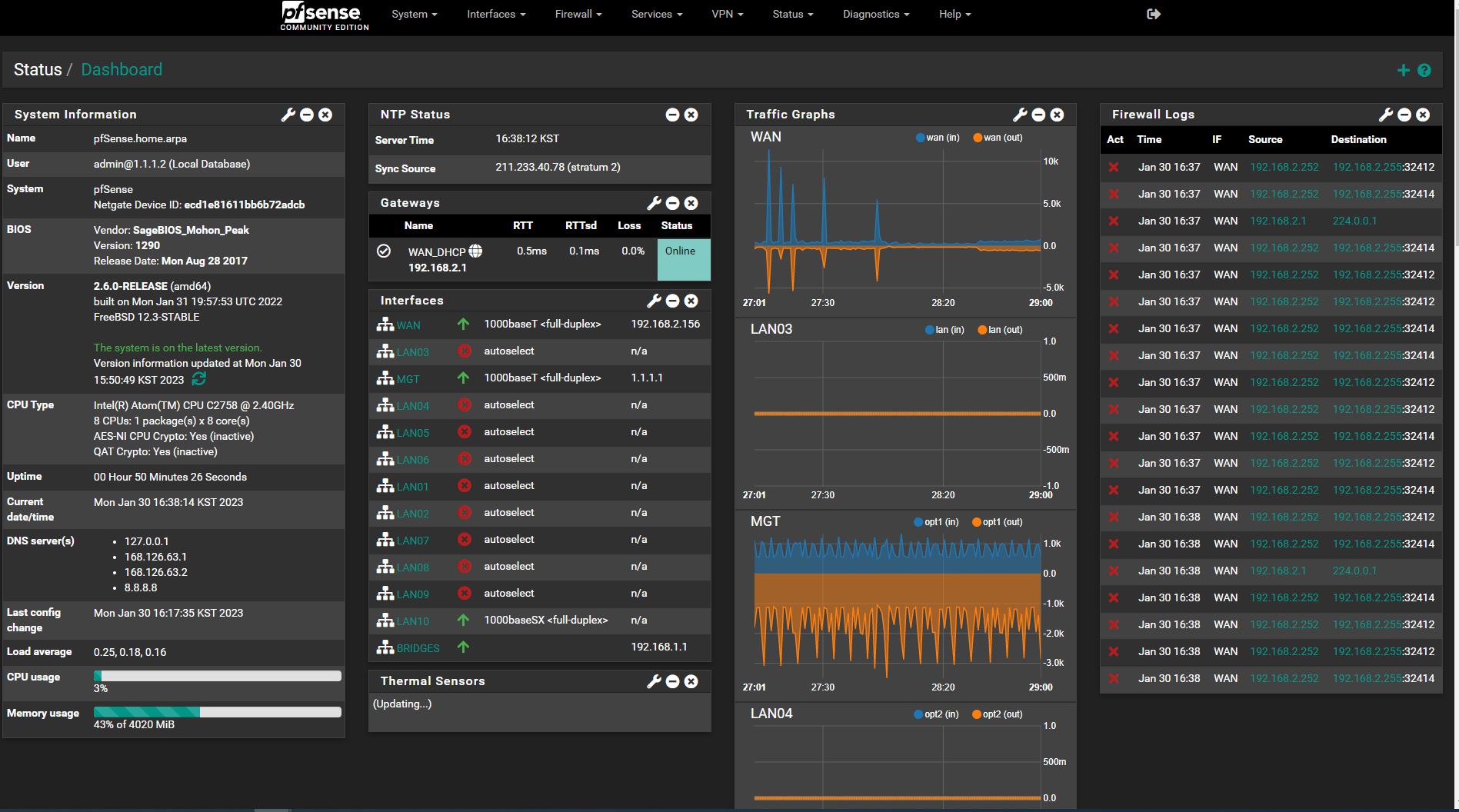The width and height of the screenshot is (1459, 812).
Task: Collapse the Thermal Sensors widget
Action: point(672,681)
